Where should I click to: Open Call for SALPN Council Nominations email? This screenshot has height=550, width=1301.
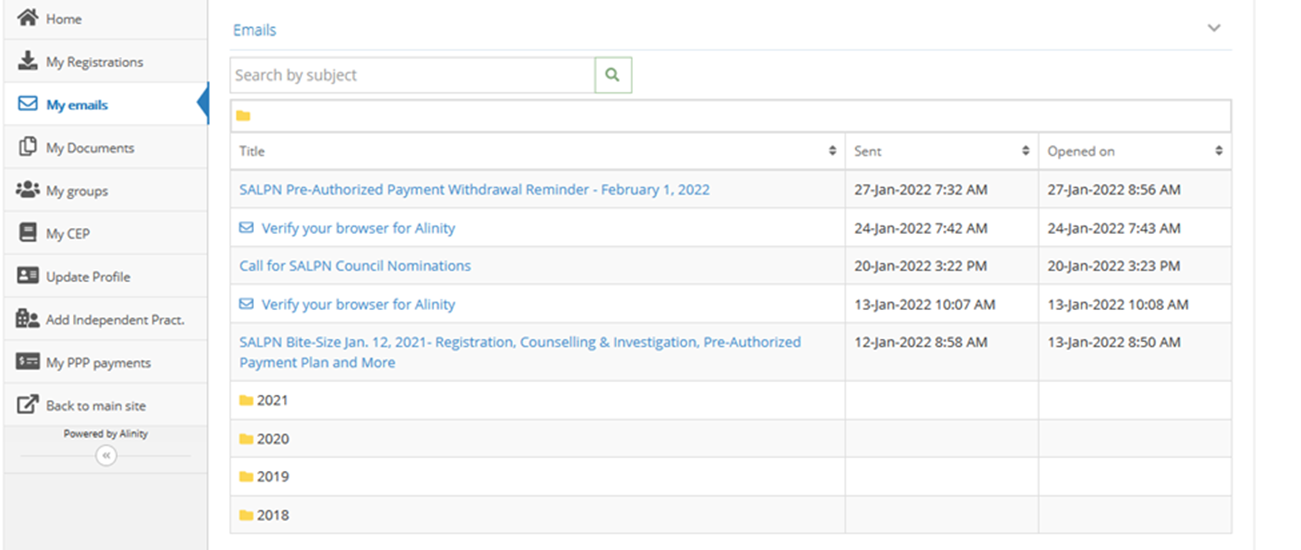click(355, 266)
